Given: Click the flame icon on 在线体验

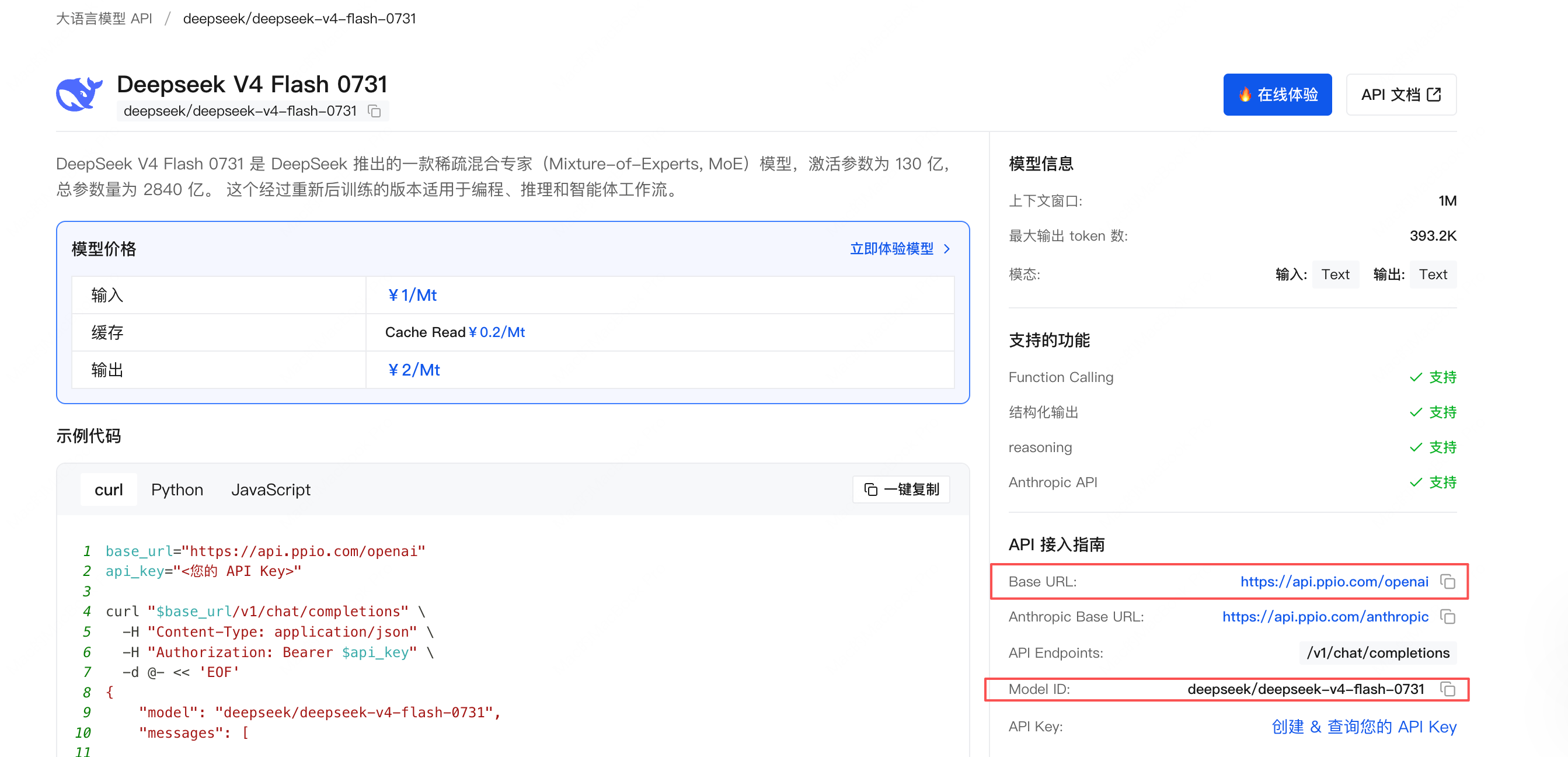Looking at the screenshot, I should click(x=1245, y=95).
